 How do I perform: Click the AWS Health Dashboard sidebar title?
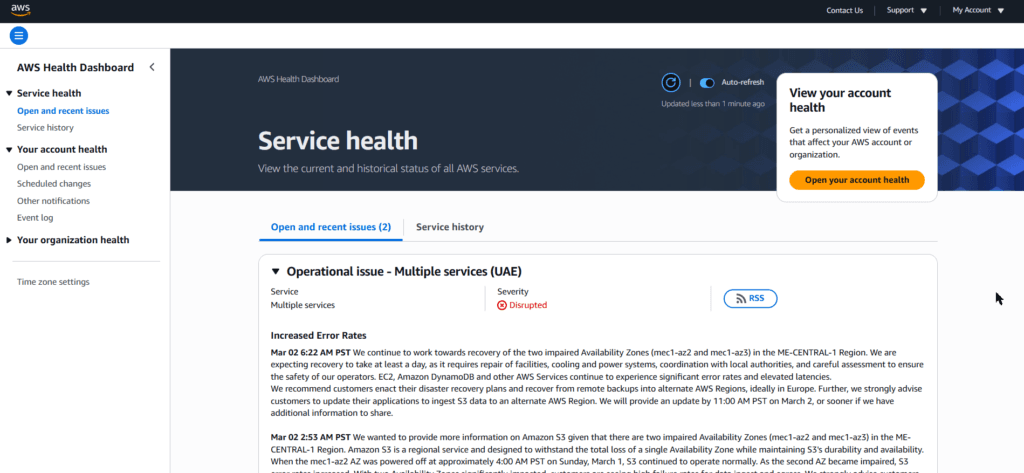(75, 67)
